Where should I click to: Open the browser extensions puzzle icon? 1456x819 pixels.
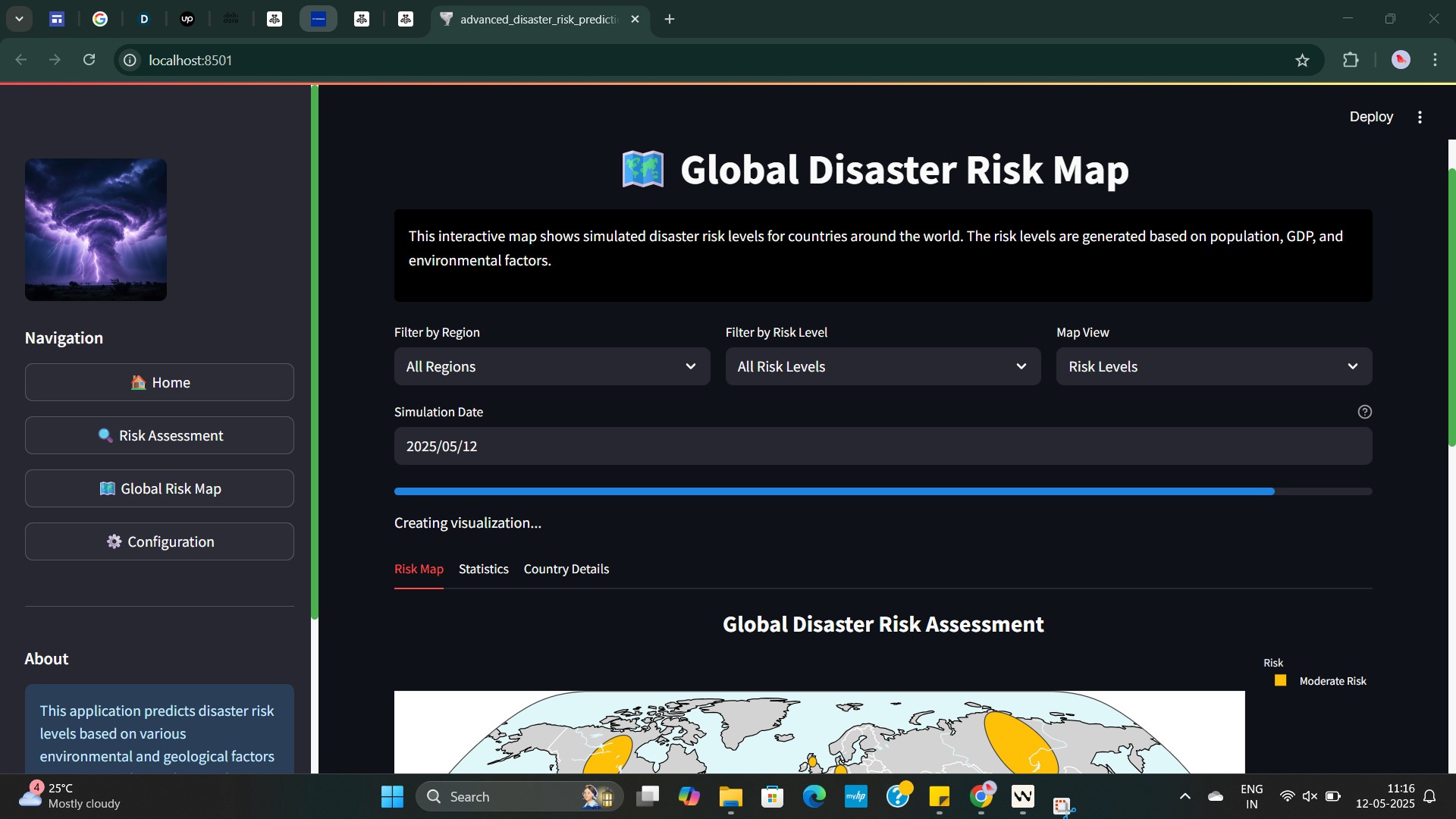pyautogui.click(x=1351, y=61)
